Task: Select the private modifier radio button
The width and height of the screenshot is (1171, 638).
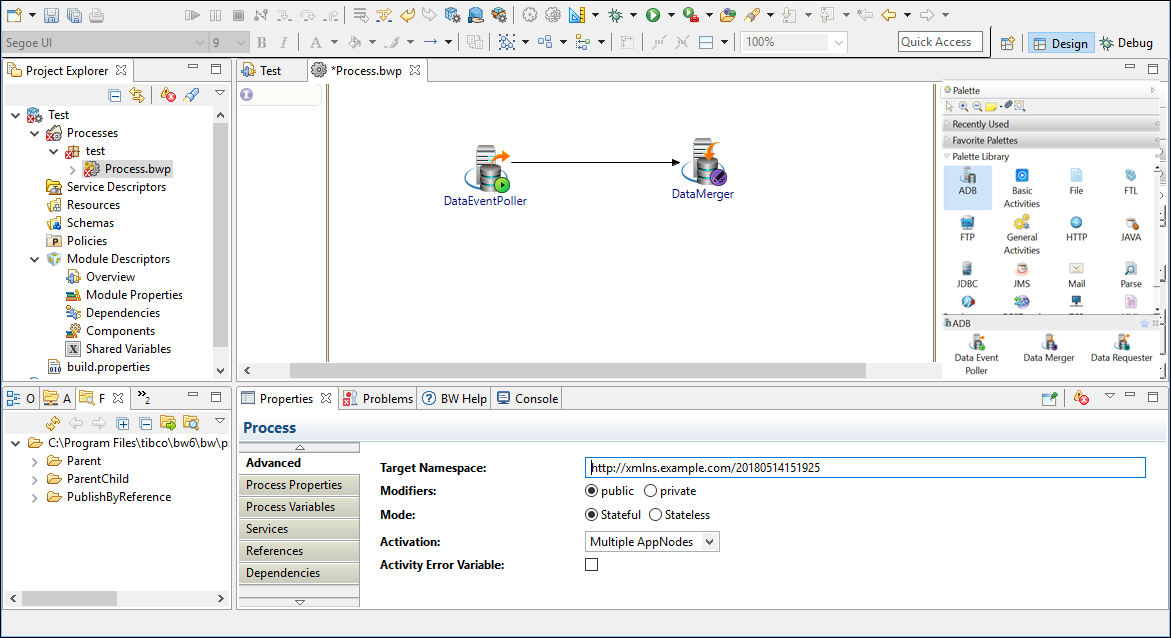Action: (x=651, y=491)
